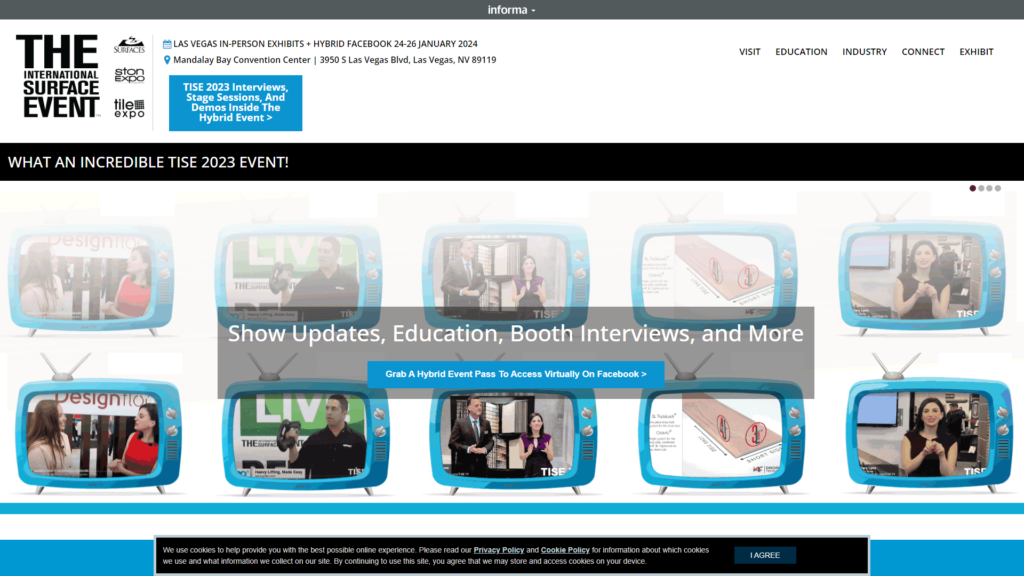Click The International Surface Event logo
The image size is (1024, 576).
(58, 76)
